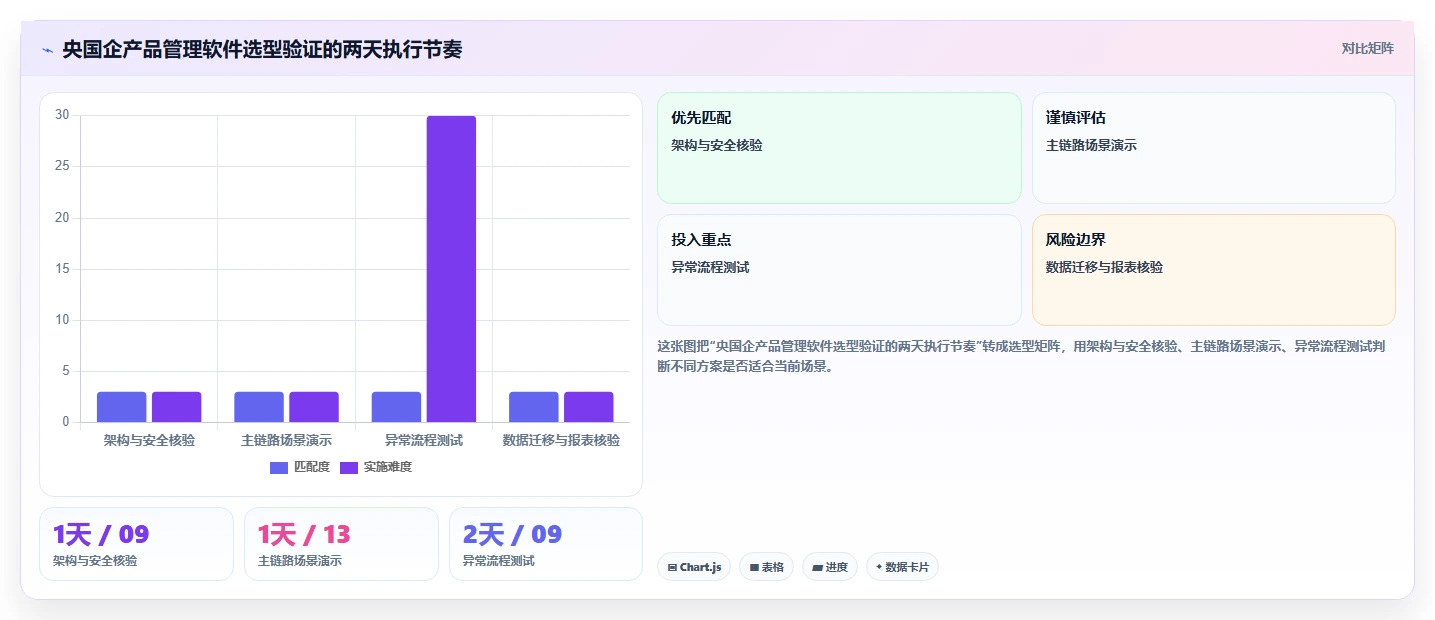Screen dimensions: 1435x620
Task: Click 异常流程测试 caption under 2天 / 09
Action: 498,561
